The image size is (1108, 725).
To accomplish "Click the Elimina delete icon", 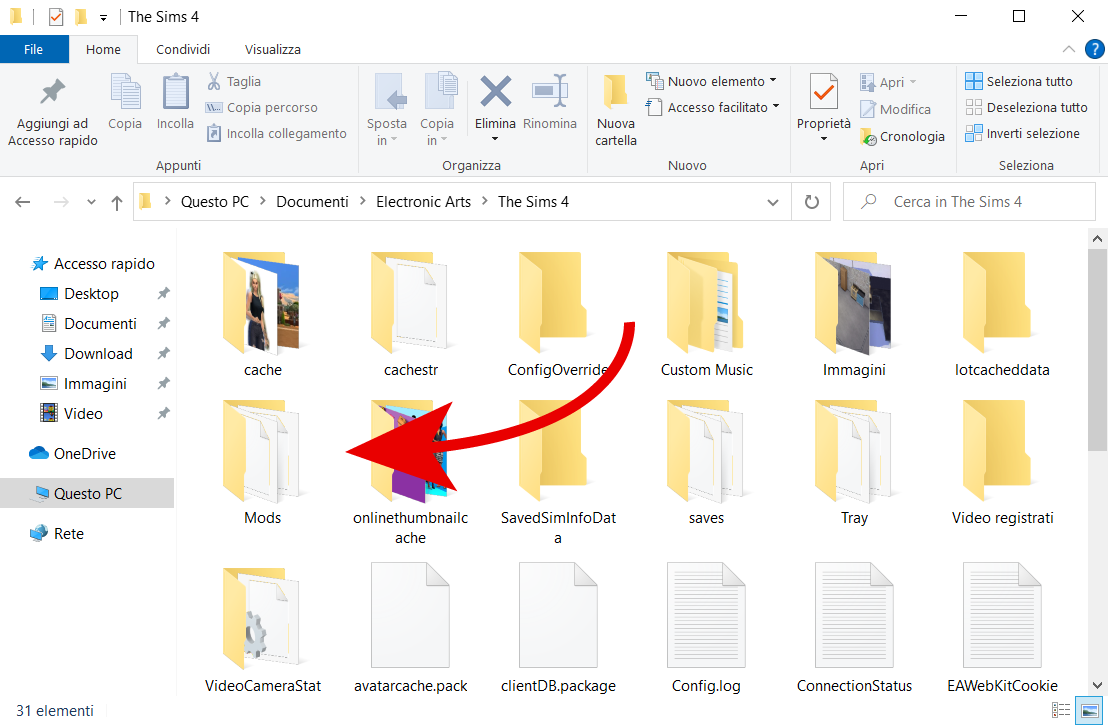I will point(495,93).
